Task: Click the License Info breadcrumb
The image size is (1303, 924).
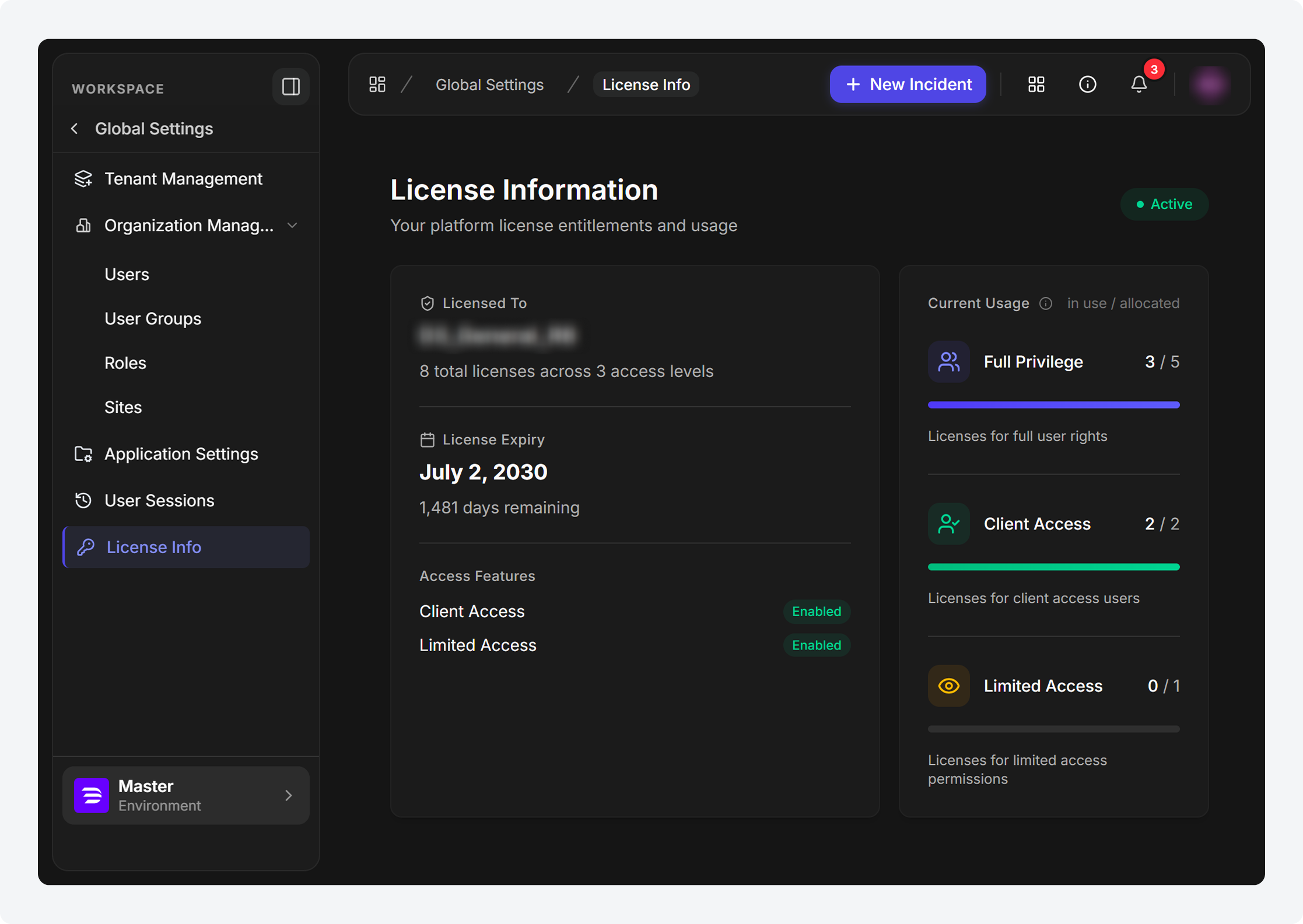Action: 646,85
